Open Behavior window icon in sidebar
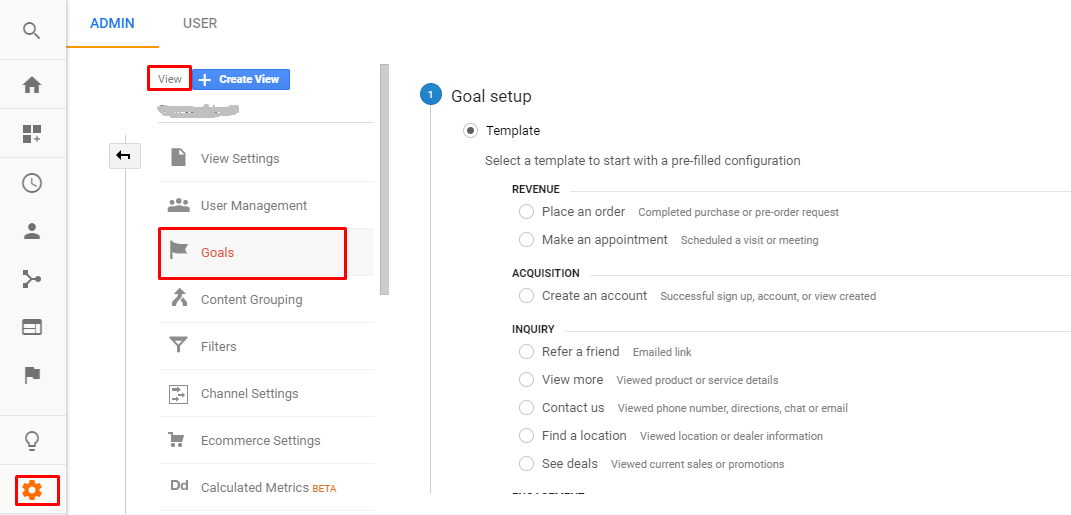Screen dimensions: 1071x515 [32, 327]
